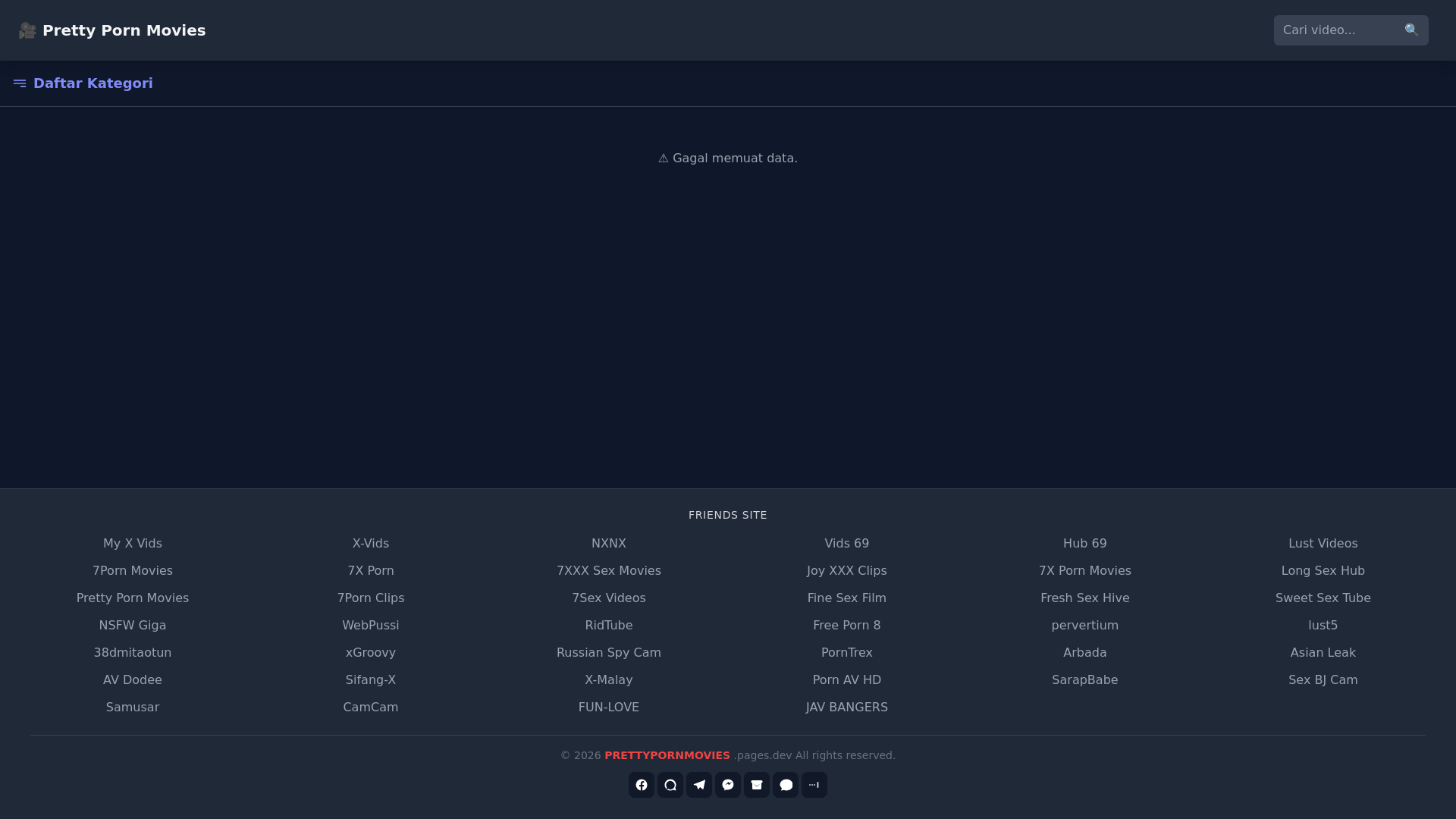Click the FRIENDS SITE heading text
Viewport: 1456px width, 819px height.
[x=728, y=515]
